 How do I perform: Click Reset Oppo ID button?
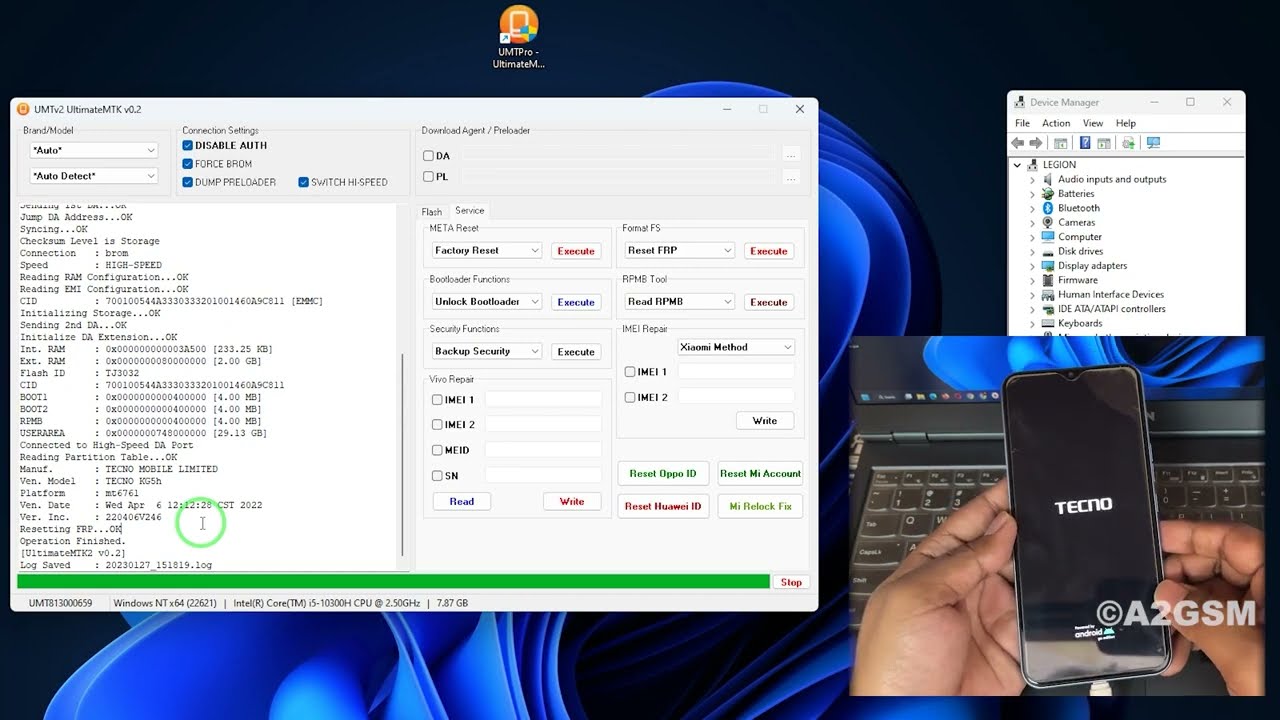pos(663,474)
